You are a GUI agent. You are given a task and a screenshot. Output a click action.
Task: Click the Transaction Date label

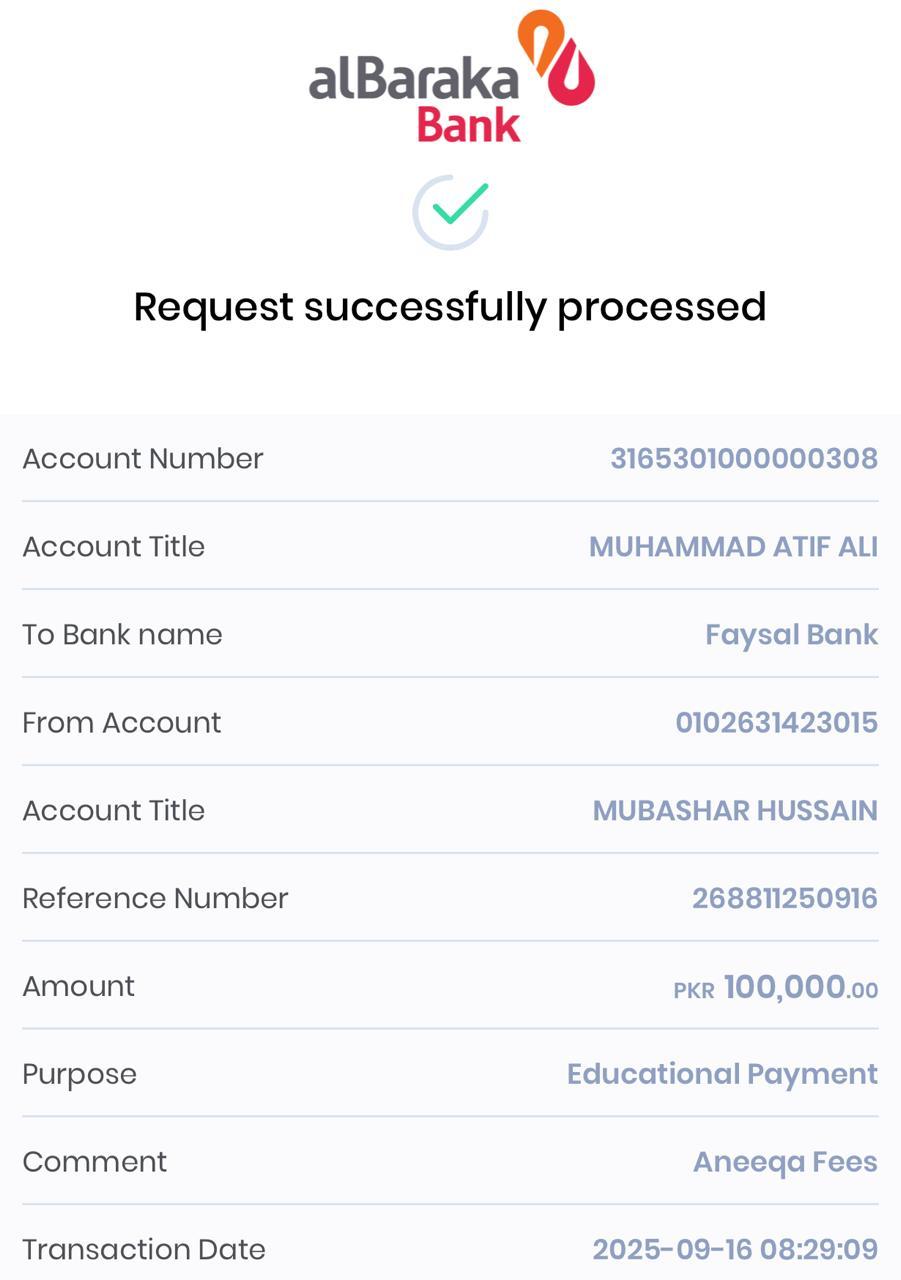[144, 1250]
